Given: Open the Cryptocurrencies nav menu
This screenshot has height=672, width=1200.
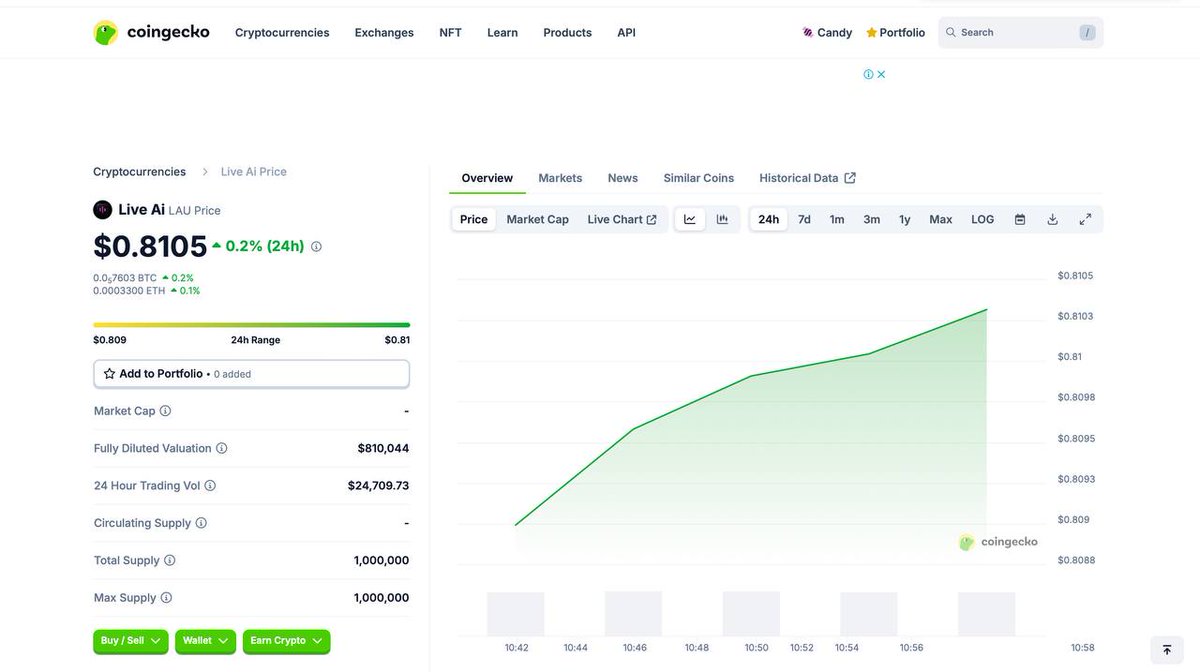Looking at the screenshot, I should [282, 32].
